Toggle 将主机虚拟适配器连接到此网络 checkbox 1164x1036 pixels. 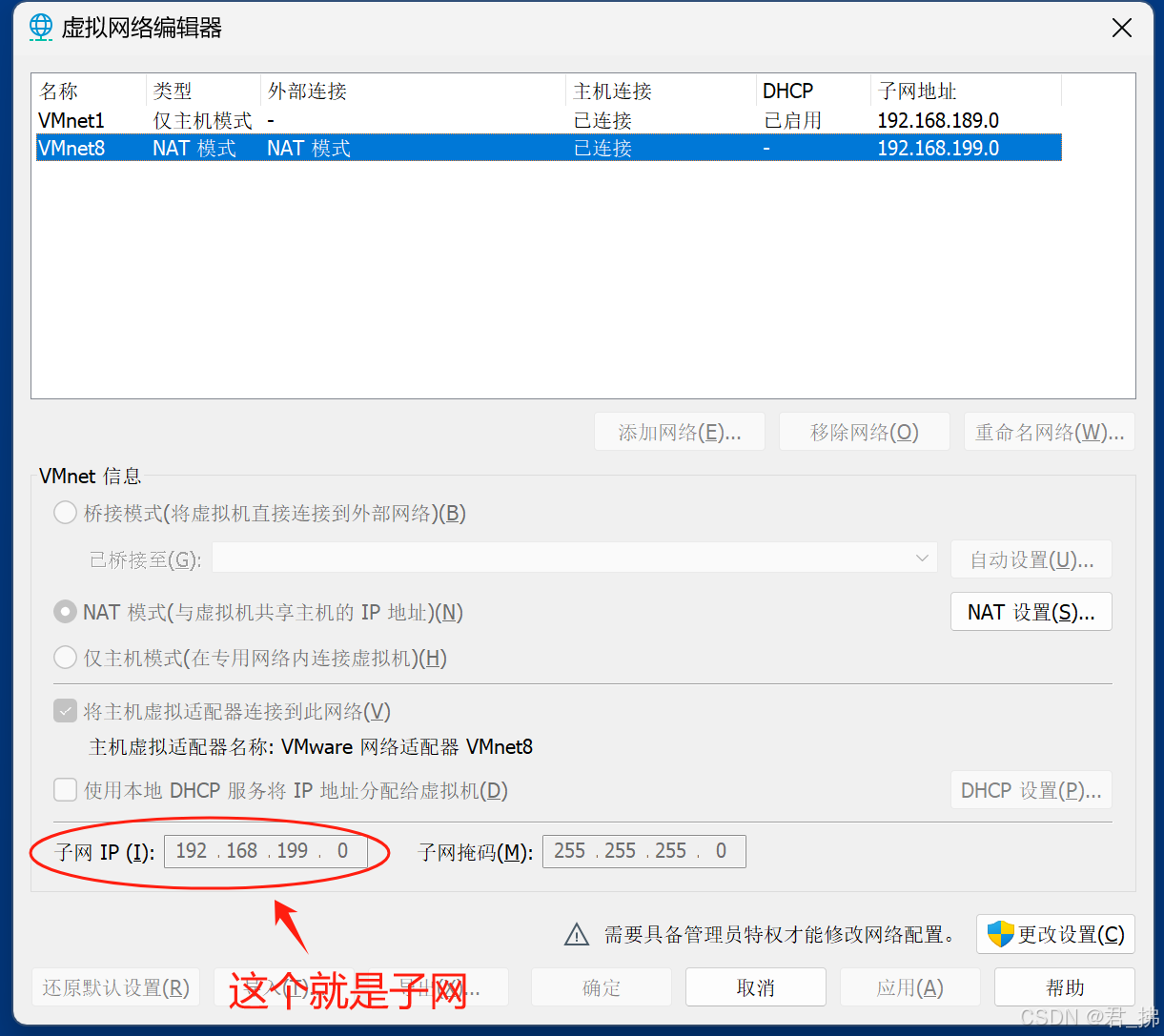65,711
